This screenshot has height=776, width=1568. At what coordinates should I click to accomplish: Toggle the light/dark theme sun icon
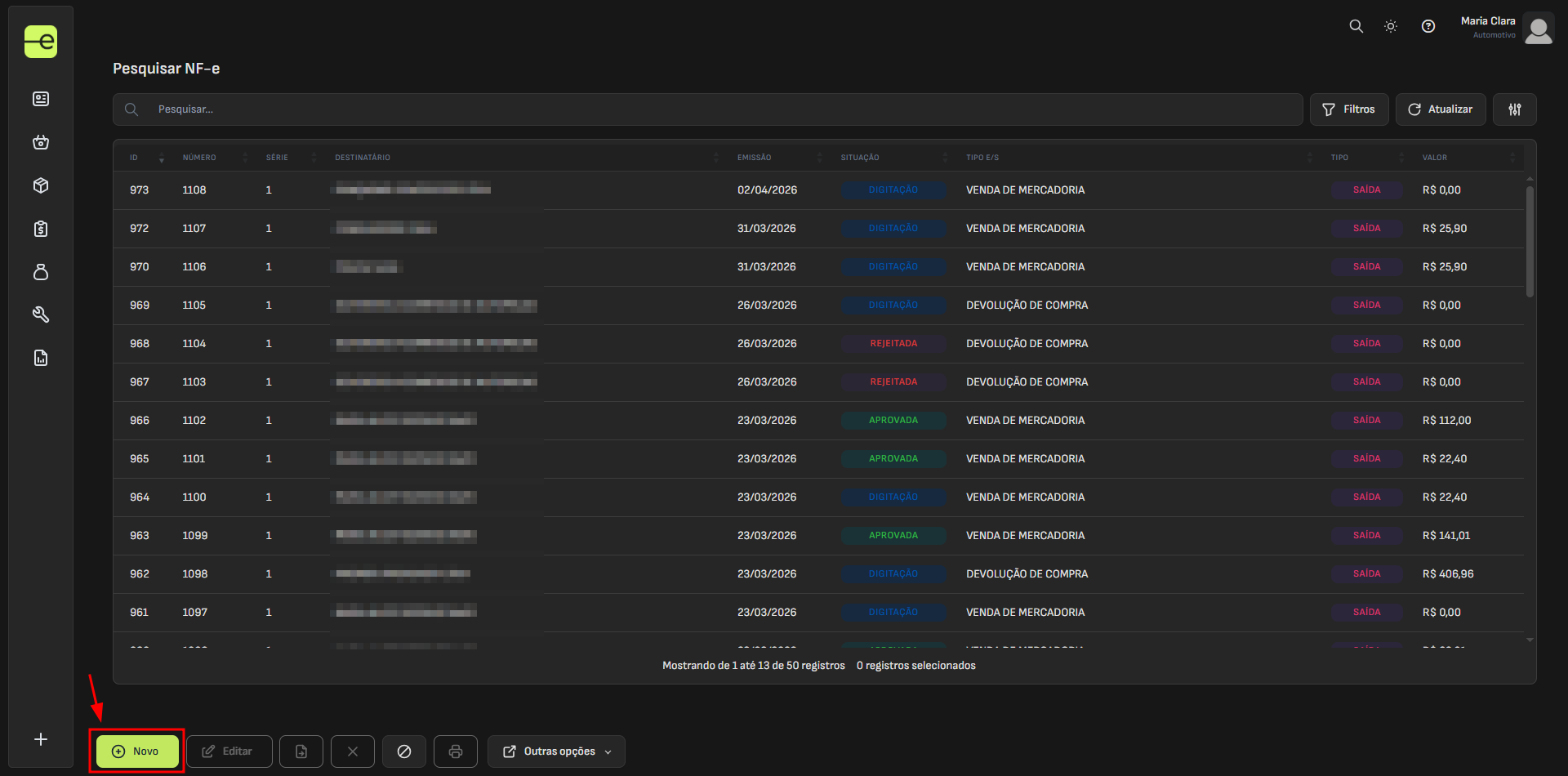pyautogui.click(x=1391, y=26)
